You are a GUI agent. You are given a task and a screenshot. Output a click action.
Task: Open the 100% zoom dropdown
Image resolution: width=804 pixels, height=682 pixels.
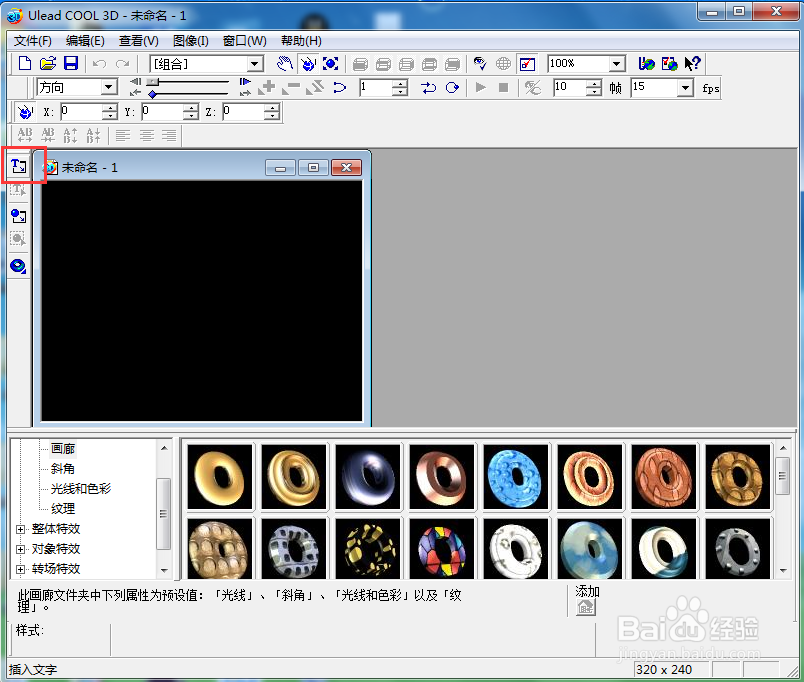[x=617, y=64]
